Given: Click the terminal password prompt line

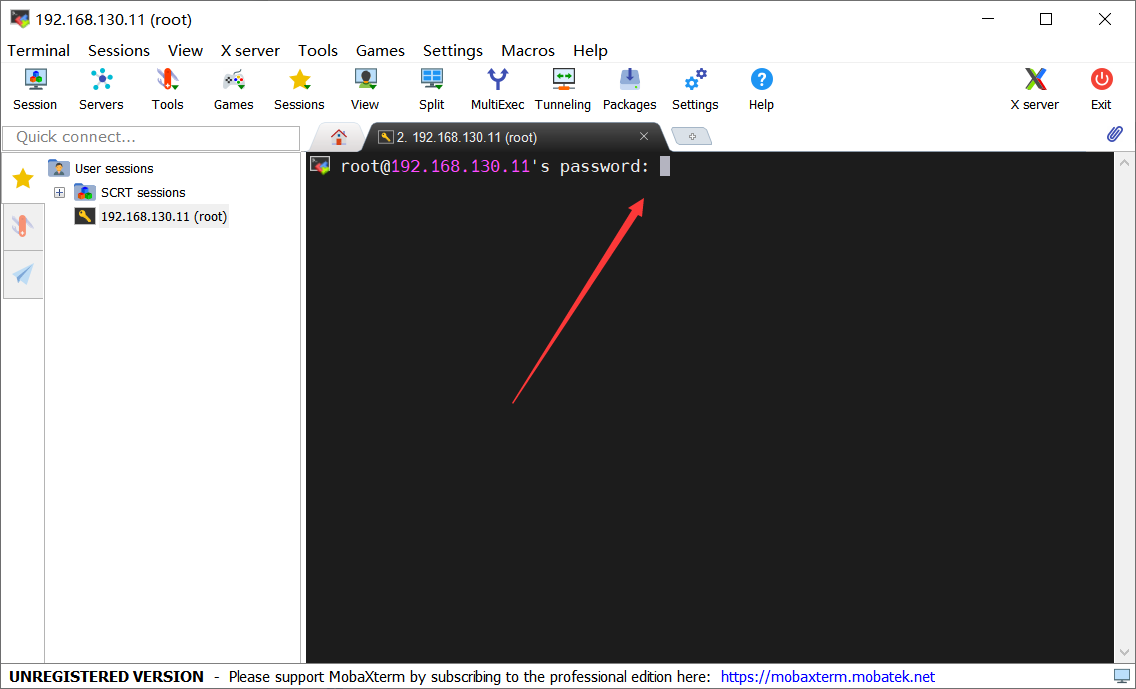Looking at the screenshot, I should pyautogui.click(x=495, y=167).
